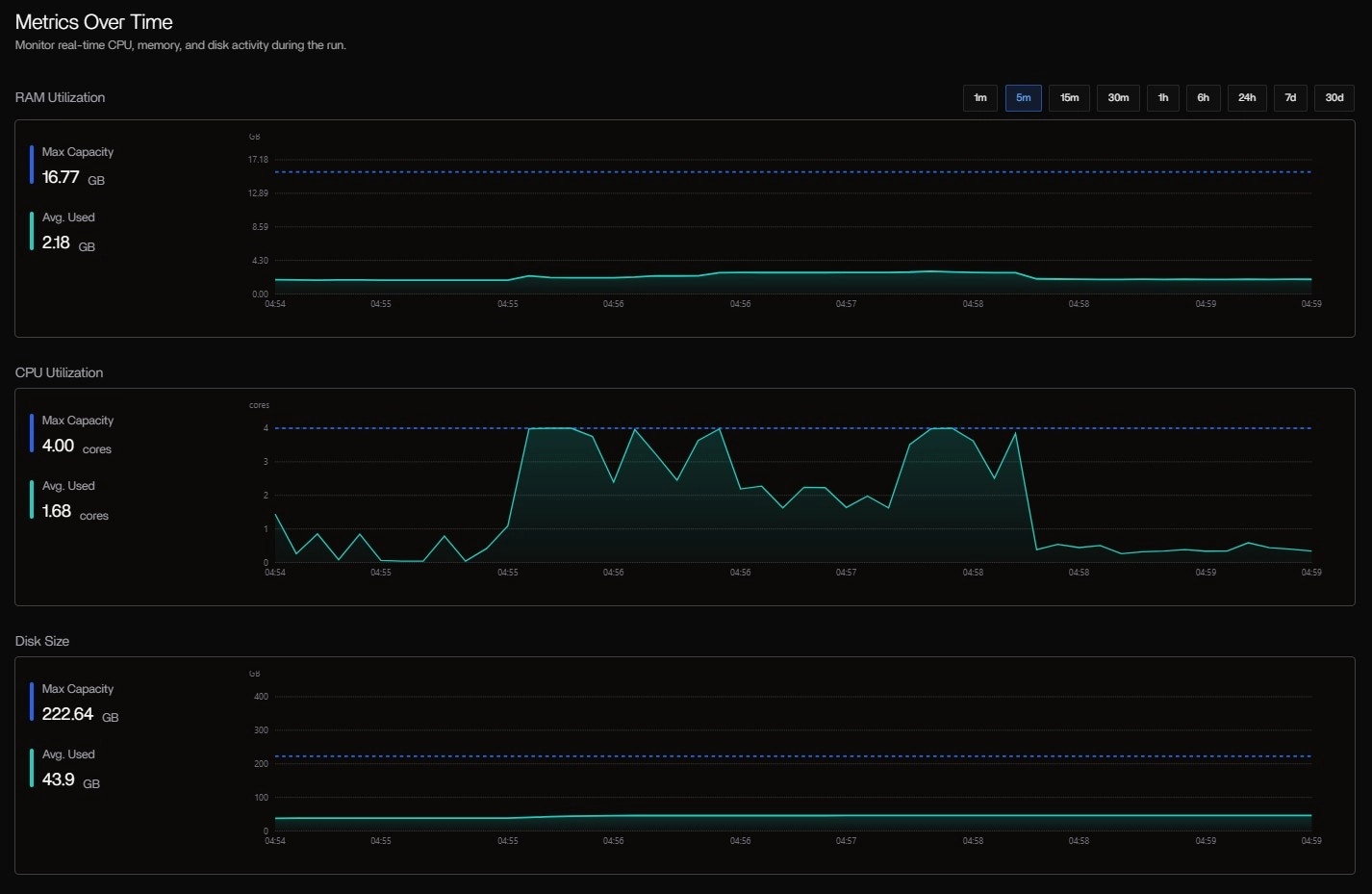Image resolution: width=1372 pixels, height=894 pixels.
Task: Select the 6h time range
Action: point(1203,97)
